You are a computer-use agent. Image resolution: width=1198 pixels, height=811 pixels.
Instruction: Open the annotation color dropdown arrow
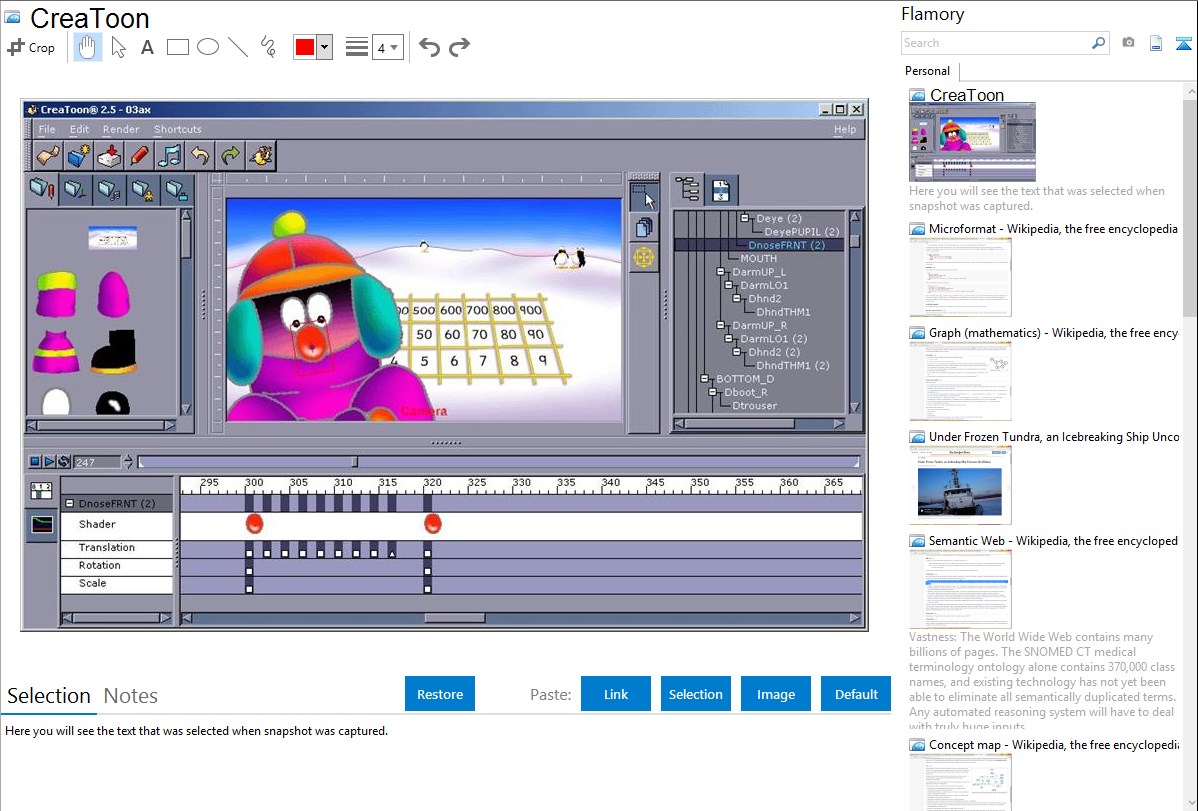(325, 47)
